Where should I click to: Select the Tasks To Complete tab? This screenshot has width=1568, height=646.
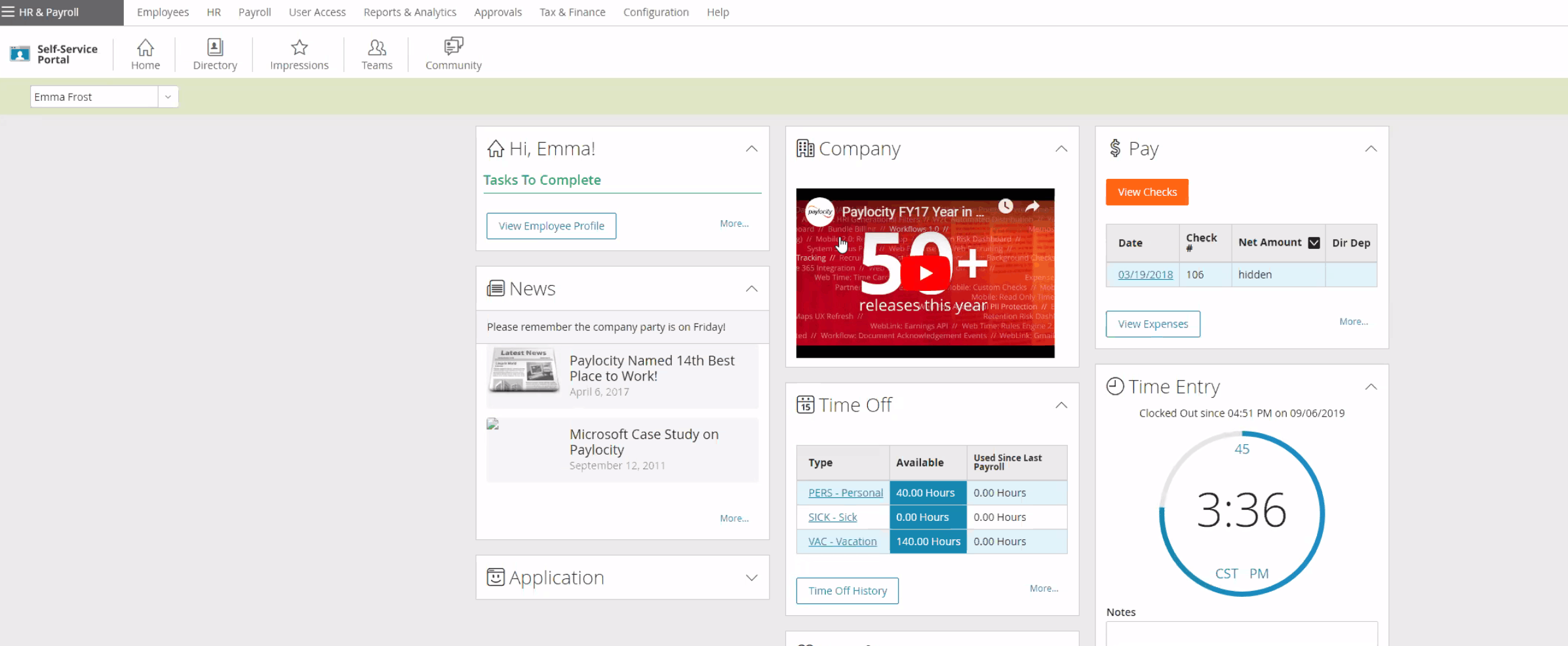click(542, 180)
